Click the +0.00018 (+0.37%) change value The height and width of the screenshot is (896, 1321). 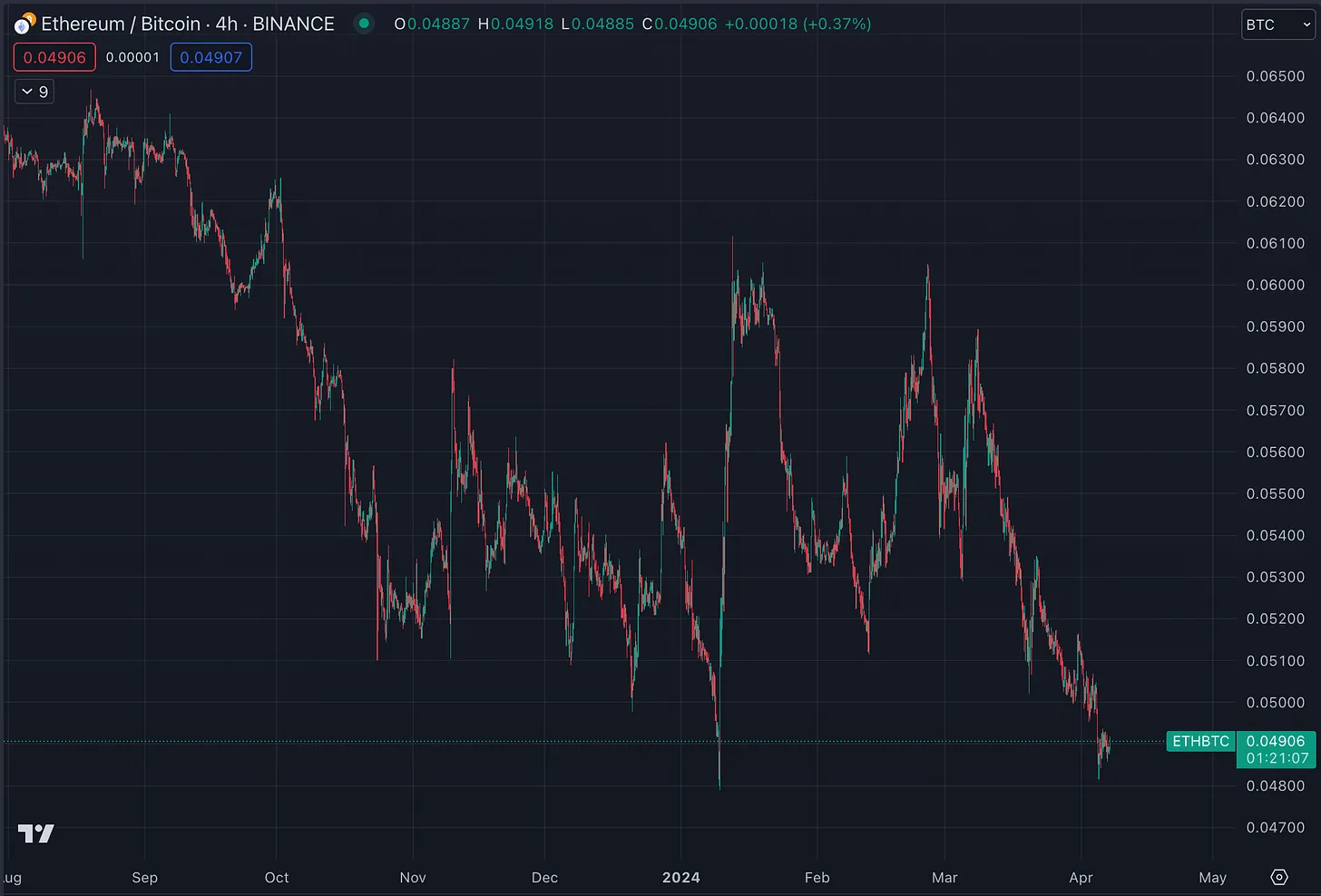[x=797, y=24]
